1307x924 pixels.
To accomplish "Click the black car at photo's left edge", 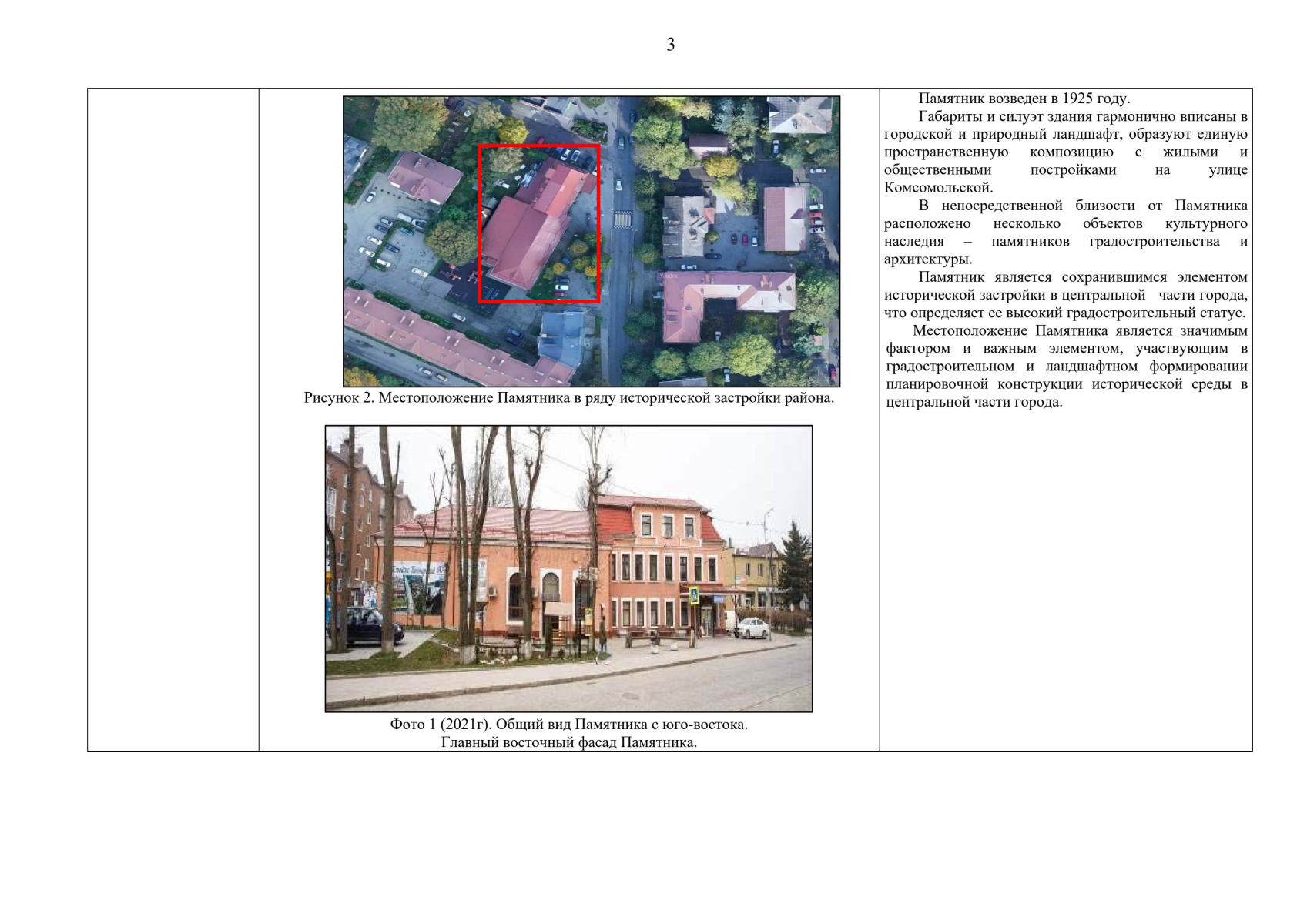I will 368,626.
